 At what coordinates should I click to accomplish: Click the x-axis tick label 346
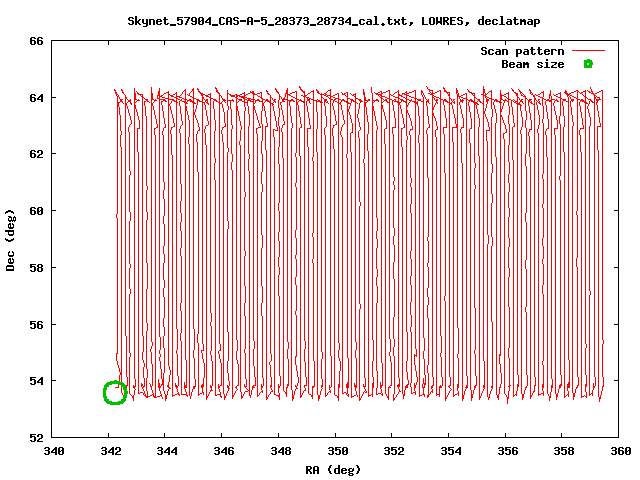[x=224, y=451]
